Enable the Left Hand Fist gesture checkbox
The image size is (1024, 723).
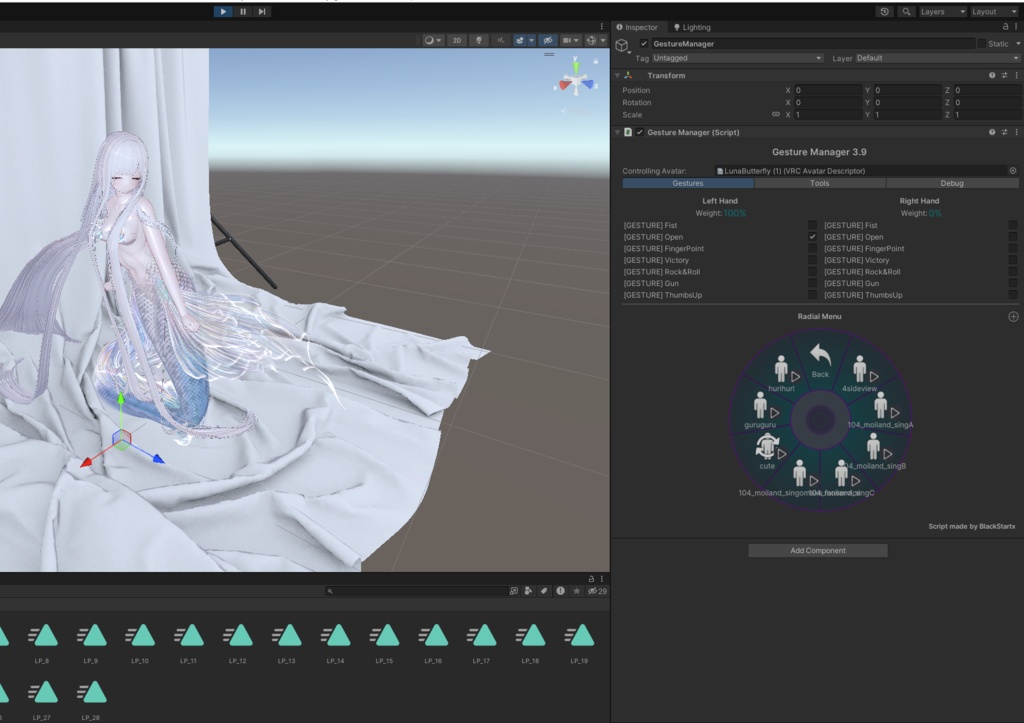coord(812,225)
